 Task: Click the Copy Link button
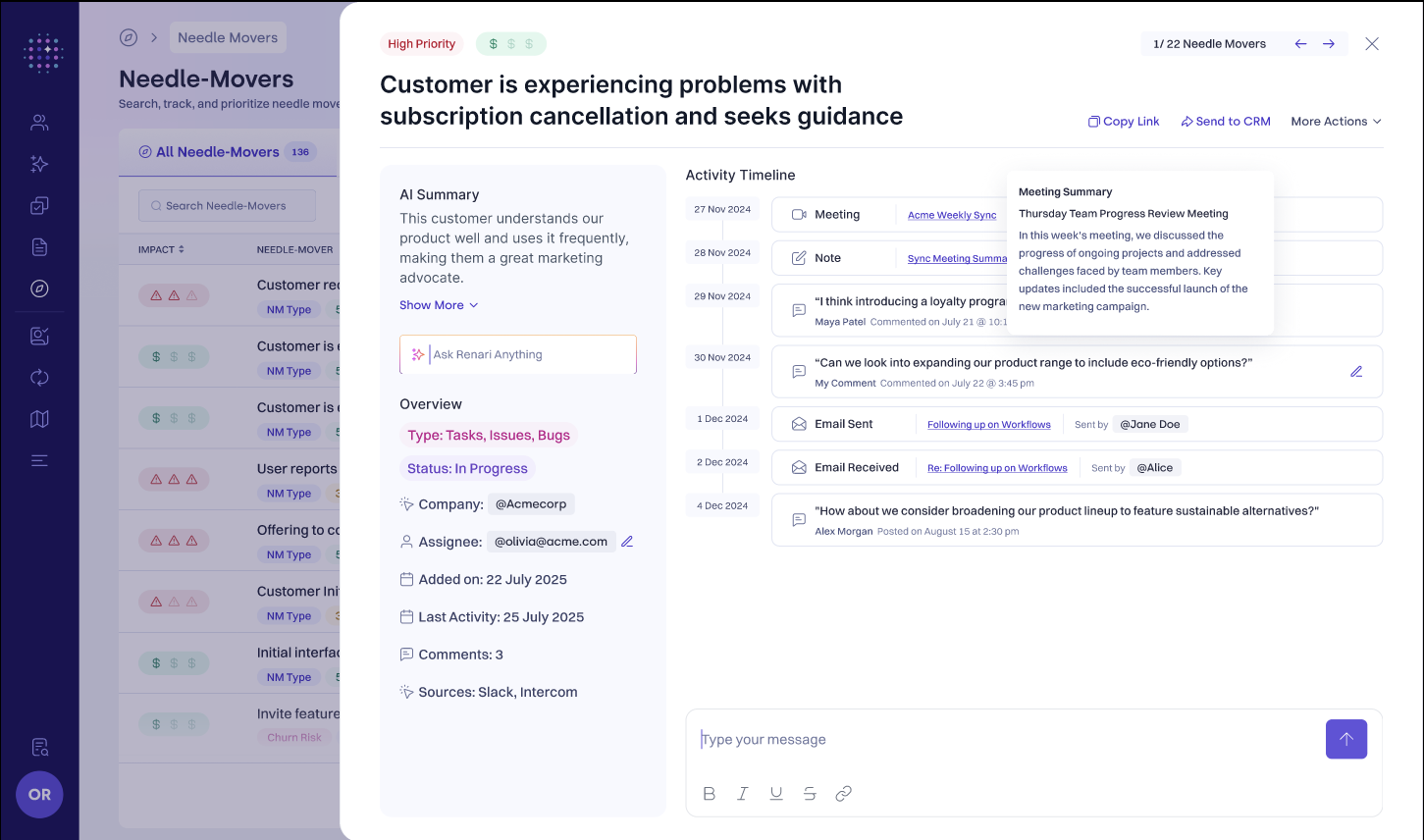tap(1124, 122)
